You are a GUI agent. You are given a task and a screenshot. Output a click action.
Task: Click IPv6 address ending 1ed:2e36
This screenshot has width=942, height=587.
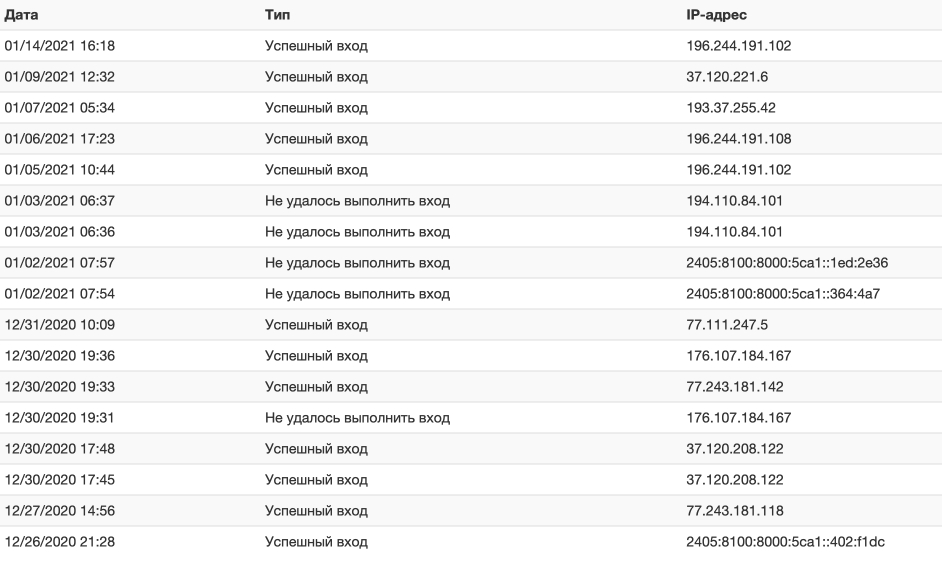point(787,263)
